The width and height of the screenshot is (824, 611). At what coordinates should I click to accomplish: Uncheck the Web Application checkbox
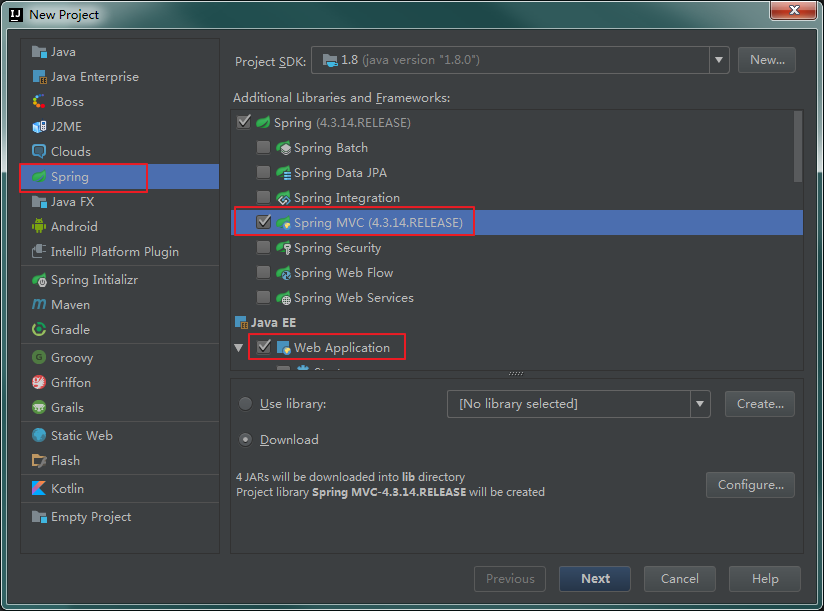click(x=263, y=347)
